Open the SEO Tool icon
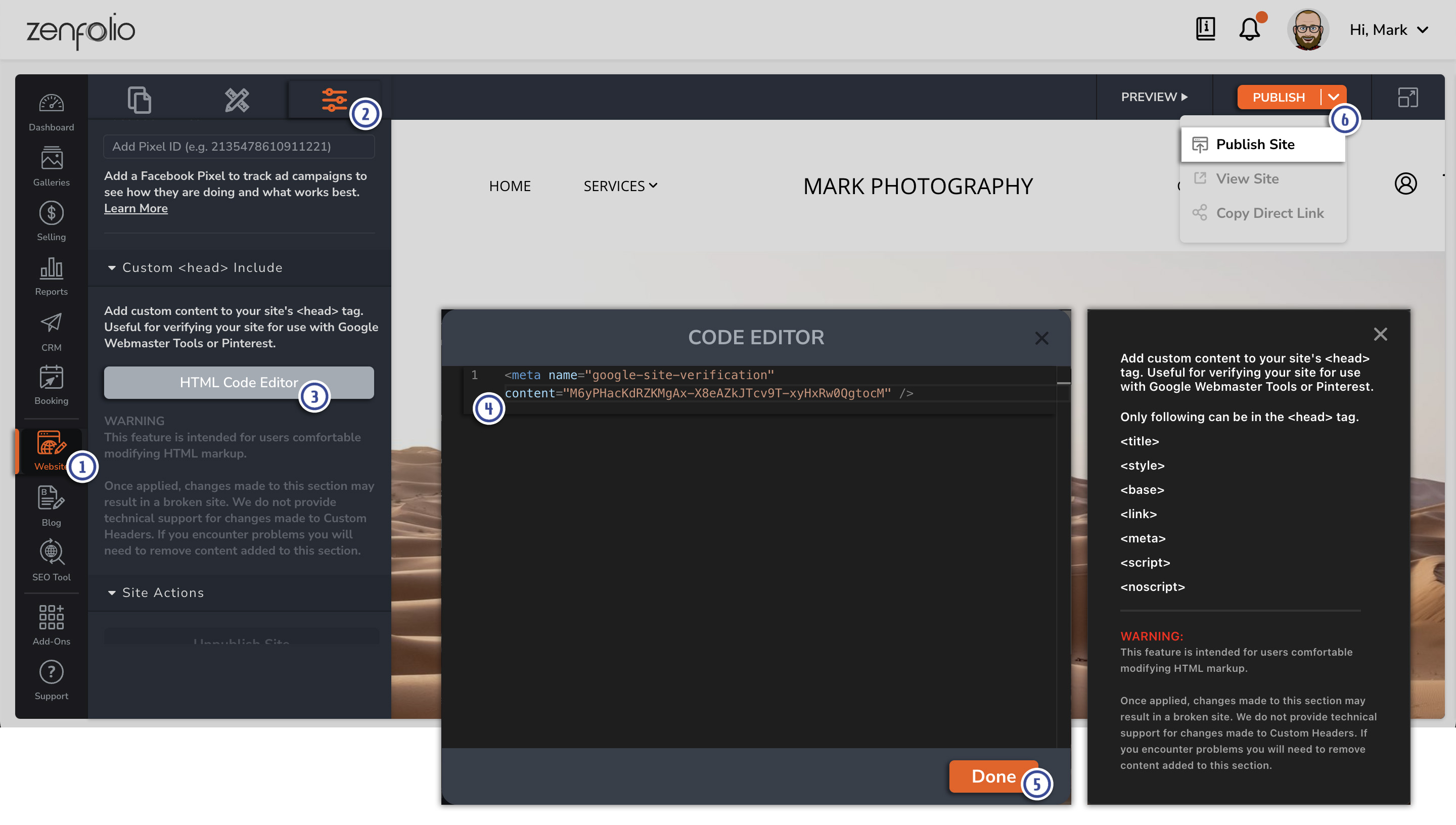The width and height of the screenshot is (1456, 825). pos(51,559)
